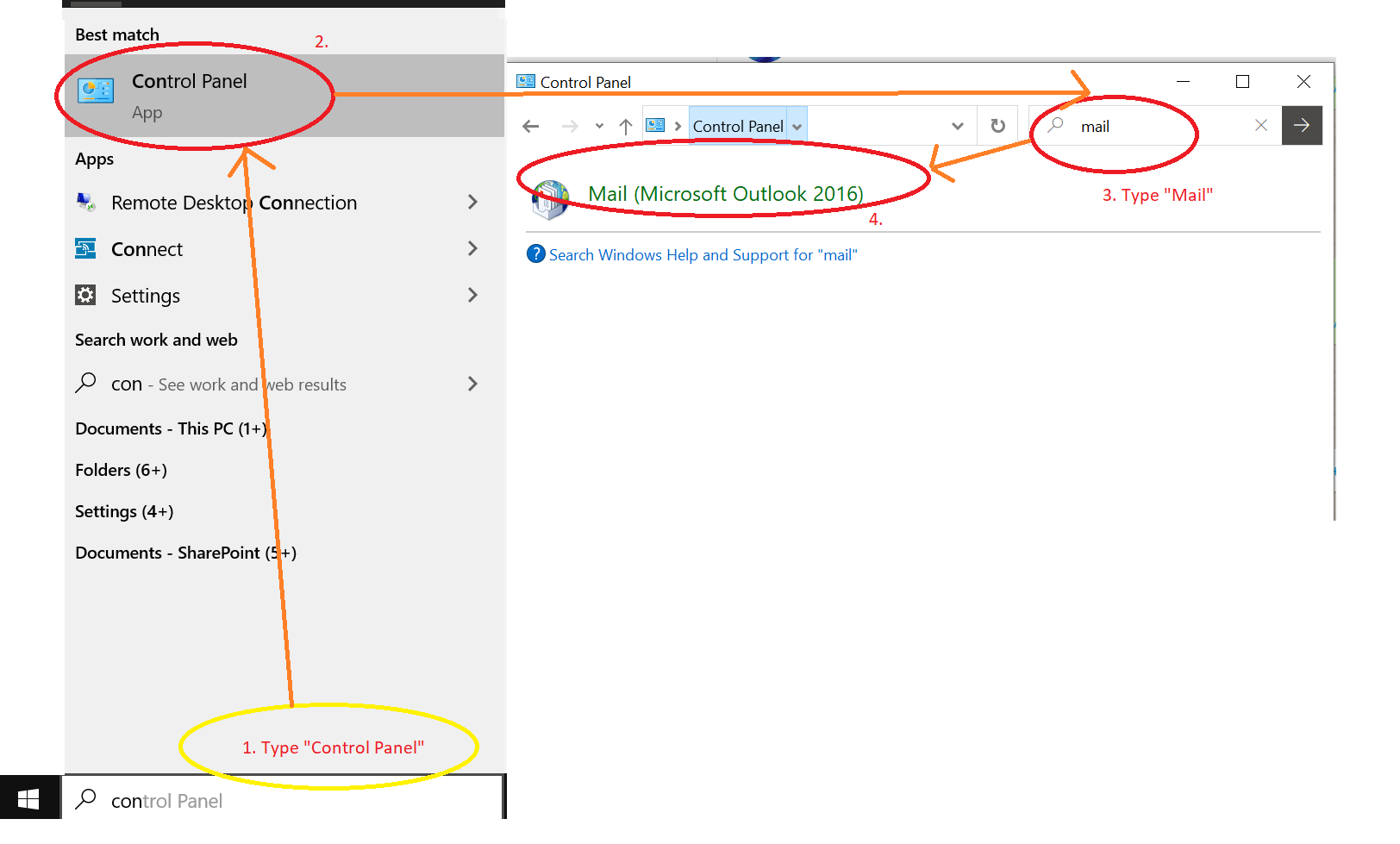Click the Control Panel title bar icon
Screen dimensions: 1400x844
[526, 81]
